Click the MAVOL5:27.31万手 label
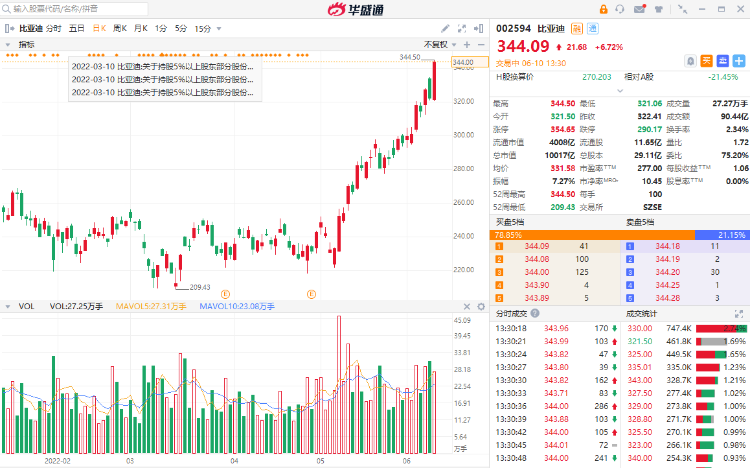The image size is (750, 468). [x=151, y=307]
